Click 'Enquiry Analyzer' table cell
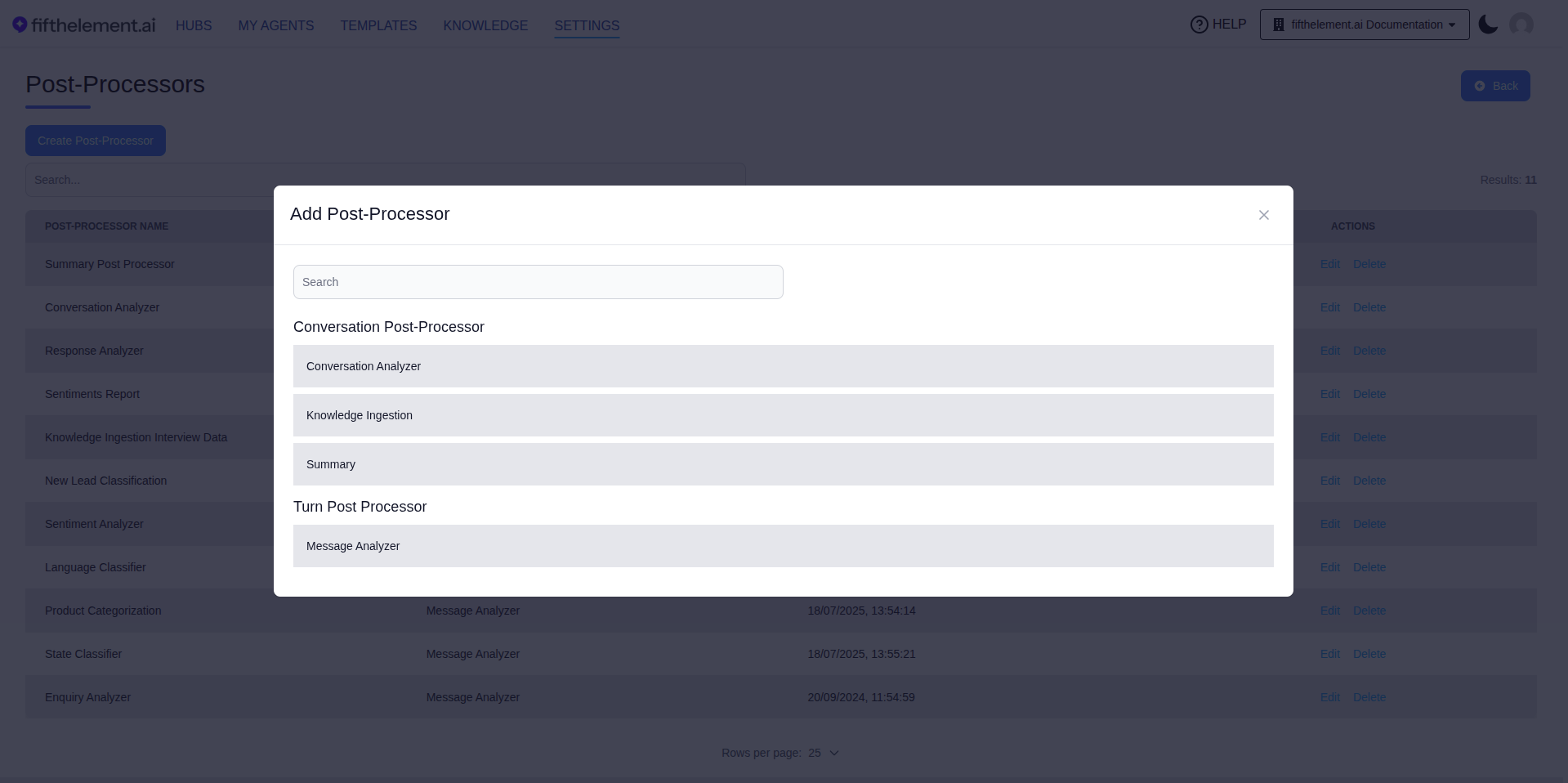The height and width of the screenshot is (783, 1568). [87, 697]
